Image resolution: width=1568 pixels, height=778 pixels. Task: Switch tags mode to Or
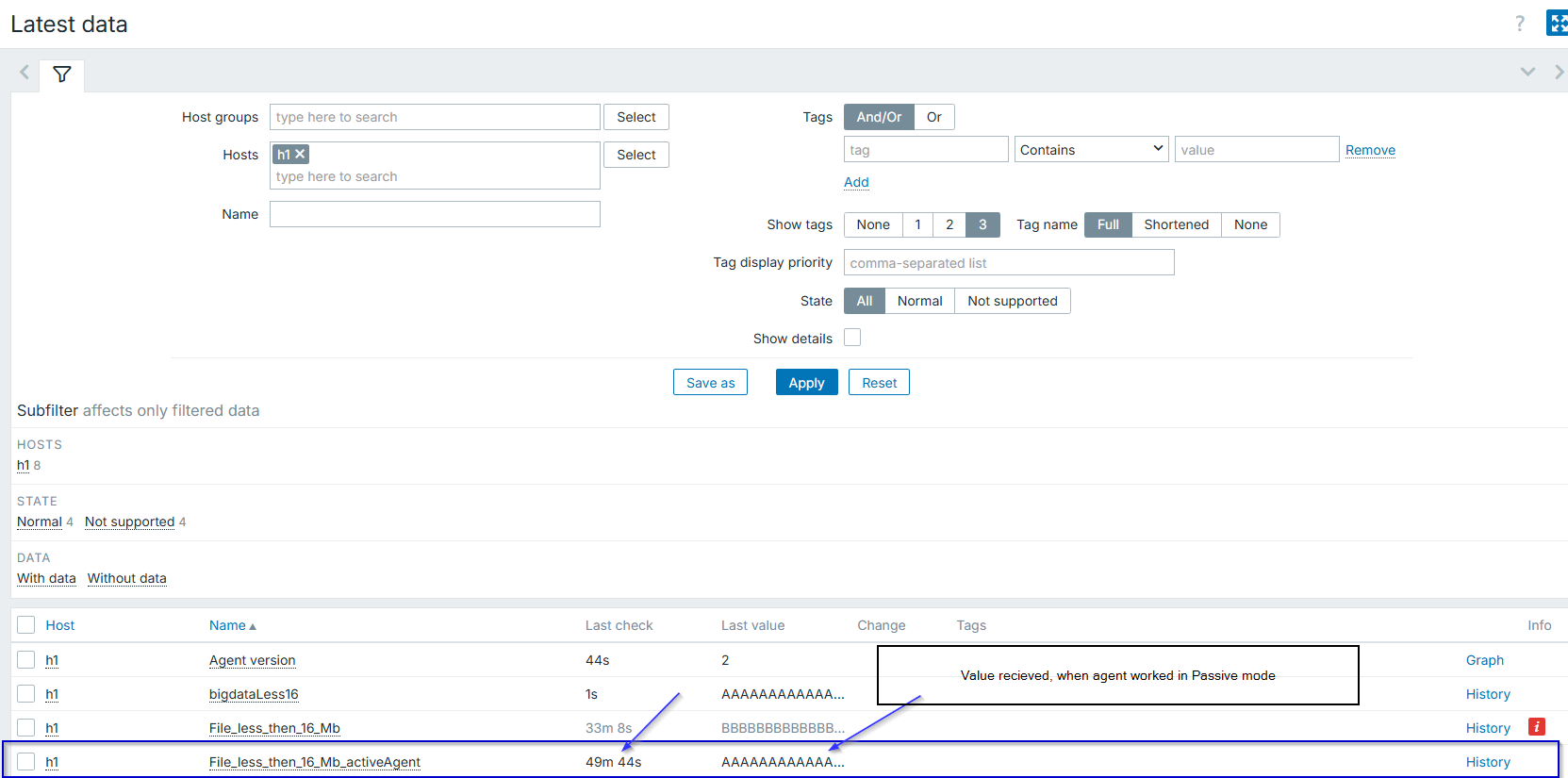(933, 117)
